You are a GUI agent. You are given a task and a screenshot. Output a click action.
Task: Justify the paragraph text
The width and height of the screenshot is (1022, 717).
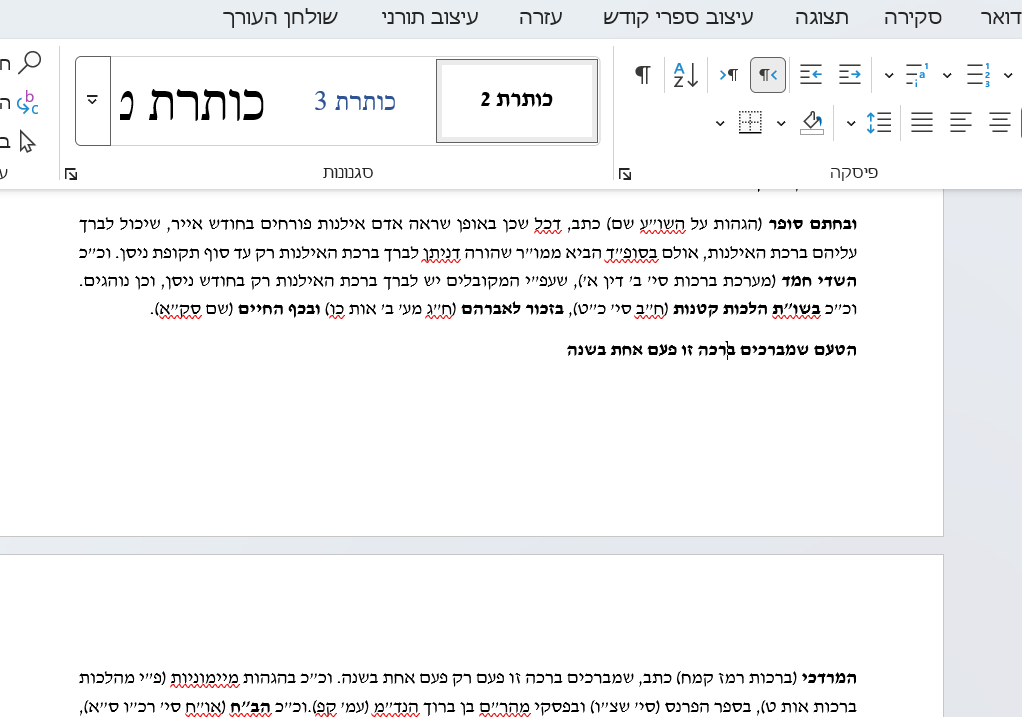pos(921,122)
